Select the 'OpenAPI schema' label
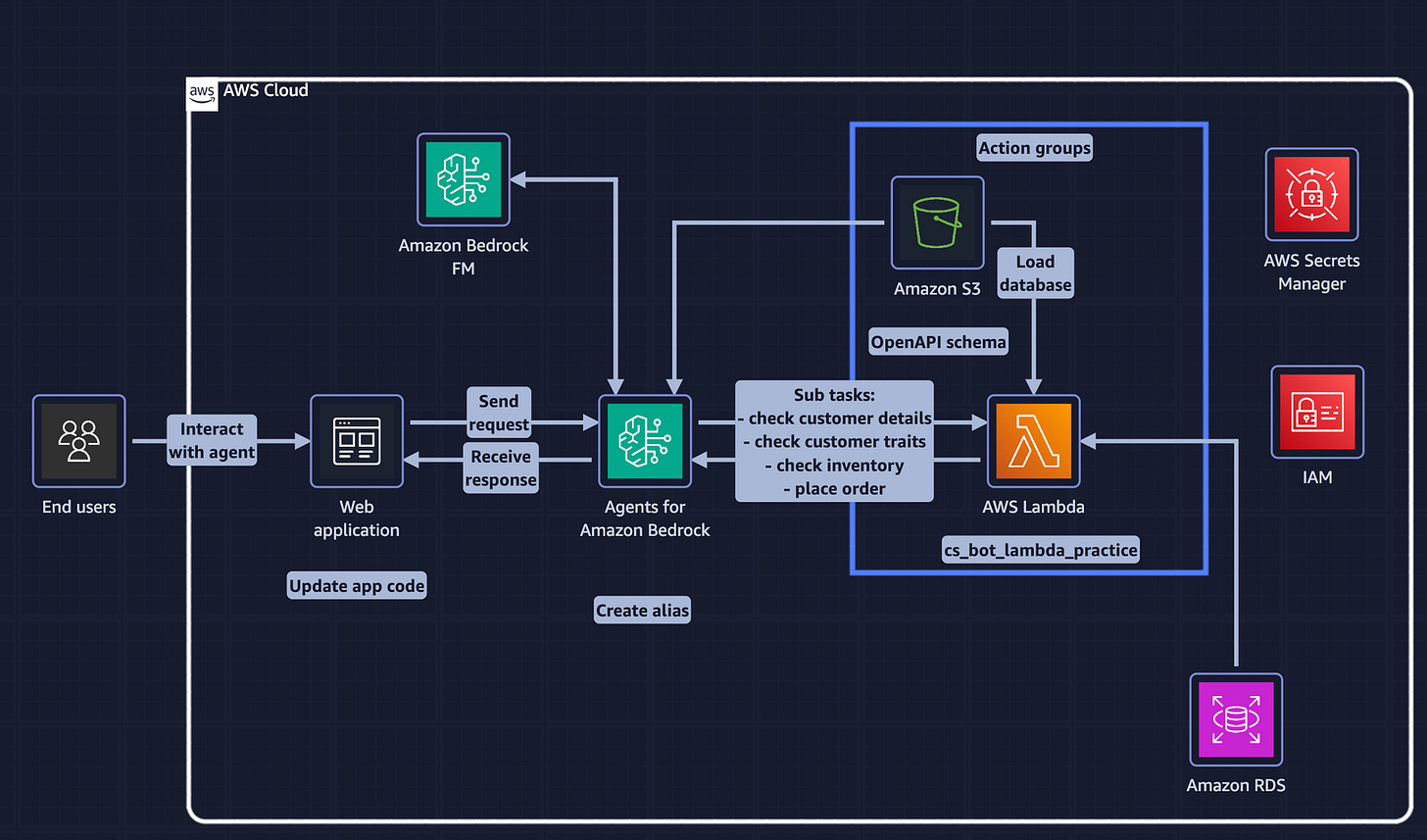This screenshot has width=1427, height=840. point(939,342)
